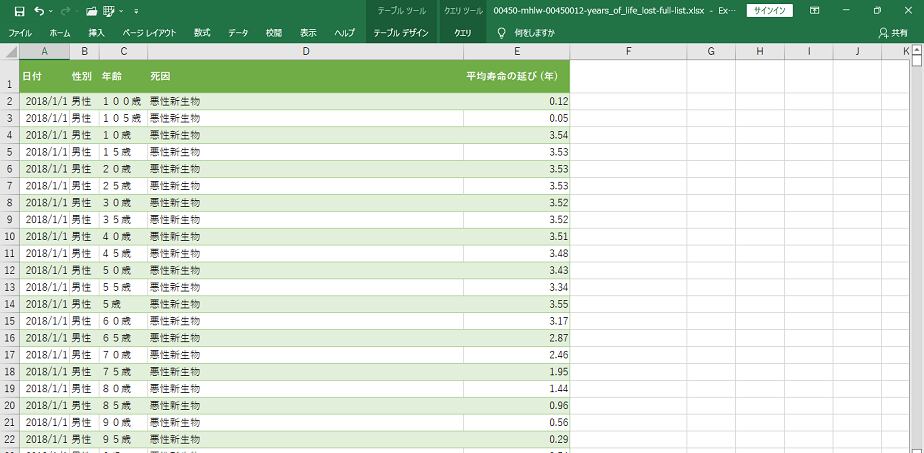Open the クエリ tab
This screenshot has width=924, height=453.
[463, 33]
